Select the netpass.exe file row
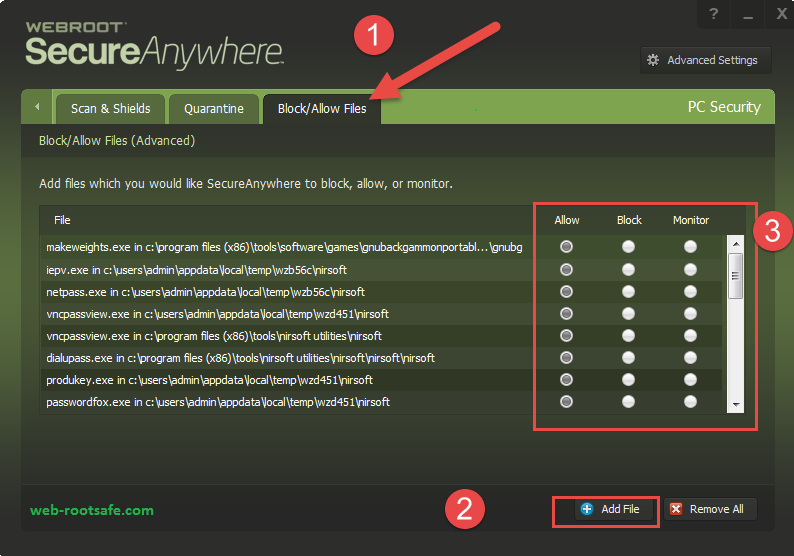 381,292
